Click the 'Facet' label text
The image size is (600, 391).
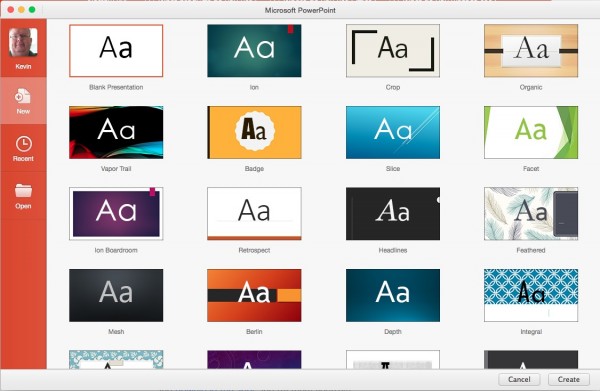click(x=531, y=169)
